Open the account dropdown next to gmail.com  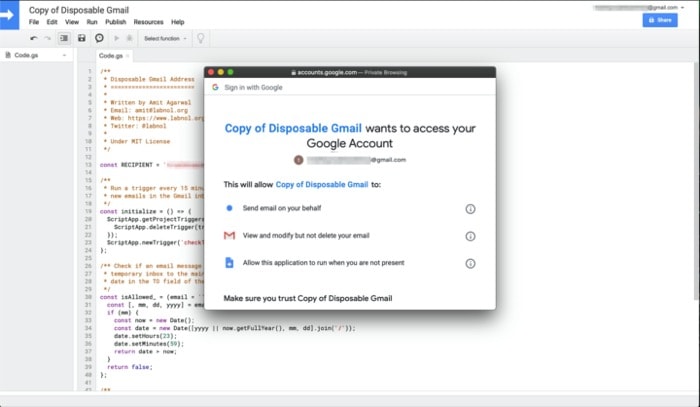click(682, 8)
